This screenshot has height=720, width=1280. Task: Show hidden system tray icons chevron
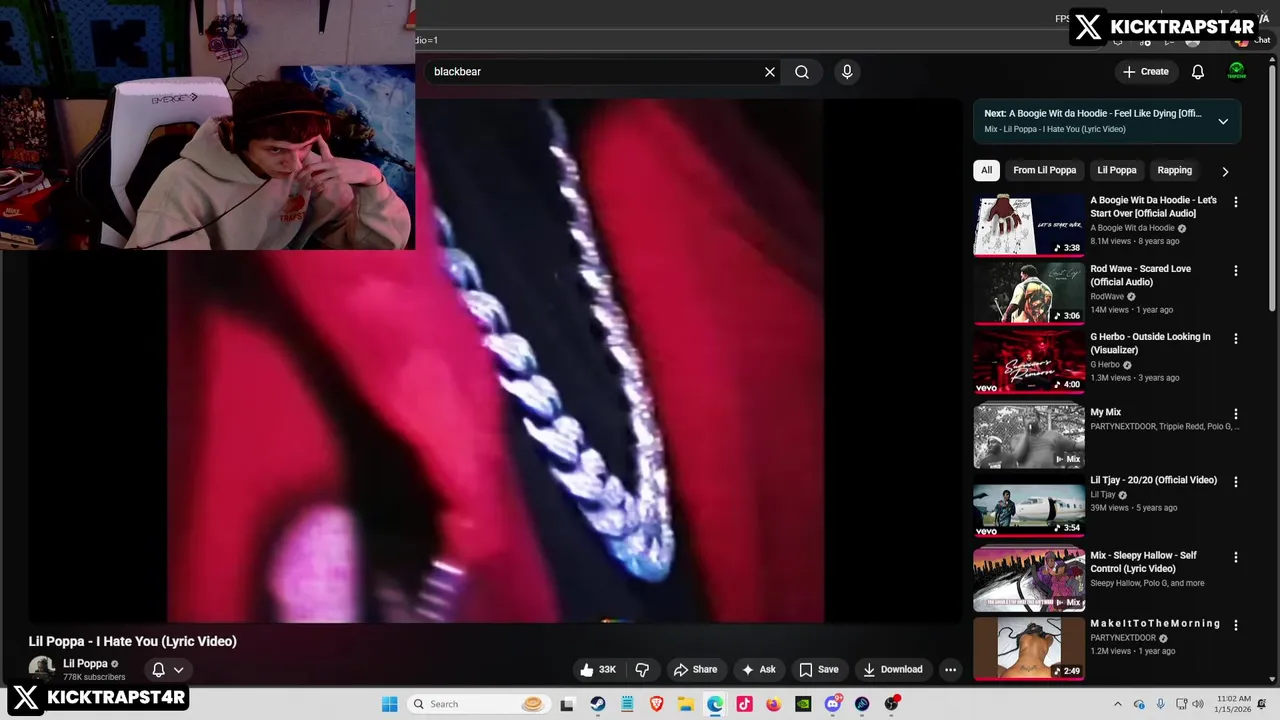pyautogui.click(x=1118, y=704)
